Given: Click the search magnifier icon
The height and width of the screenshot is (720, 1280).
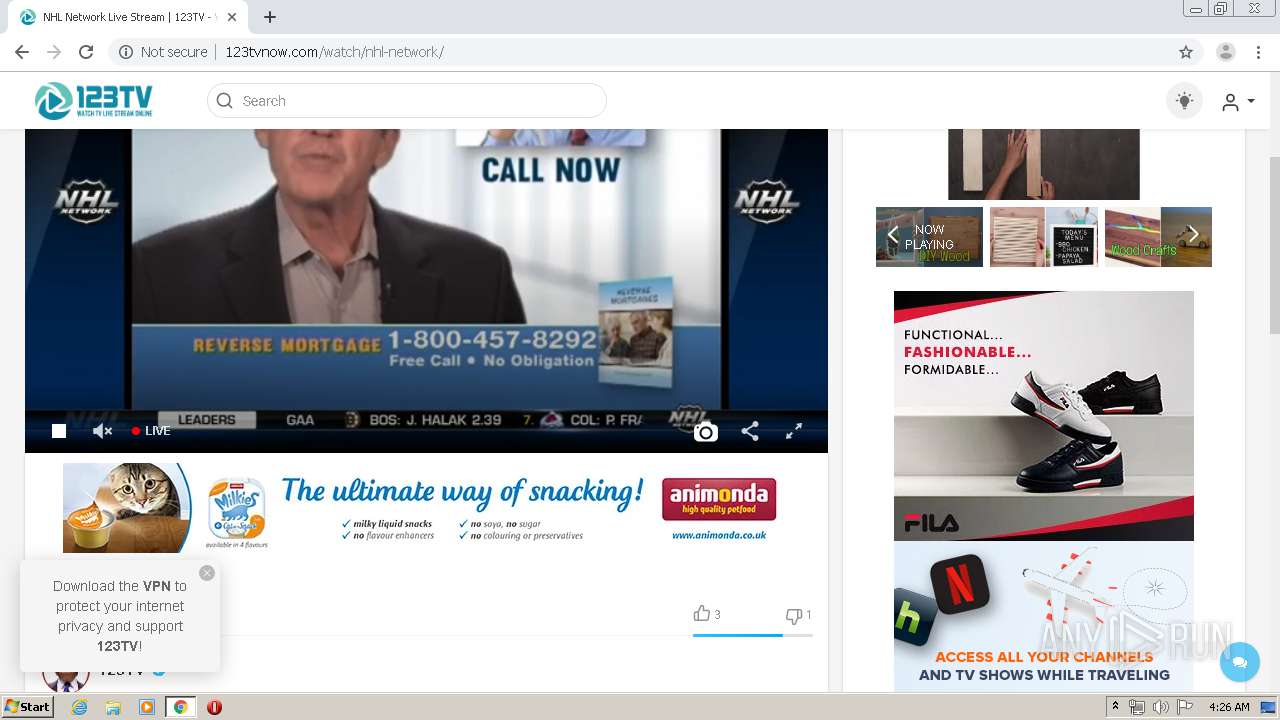Looking at the screenshot, I should tap(225, 101).
